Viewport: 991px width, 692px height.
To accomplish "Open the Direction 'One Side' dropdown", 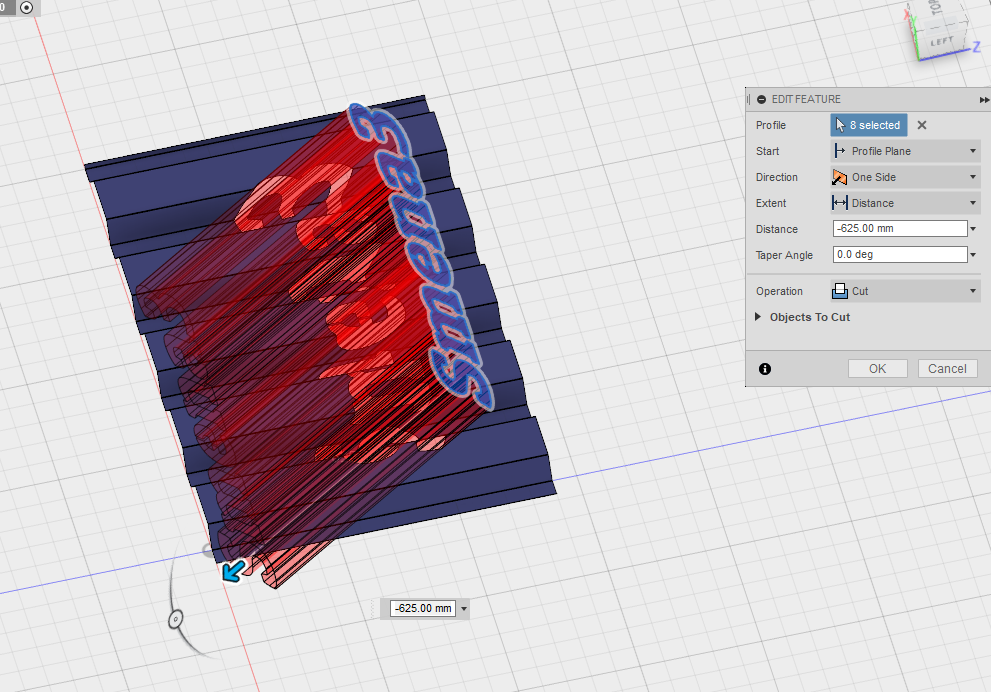I will pos(905,177).
